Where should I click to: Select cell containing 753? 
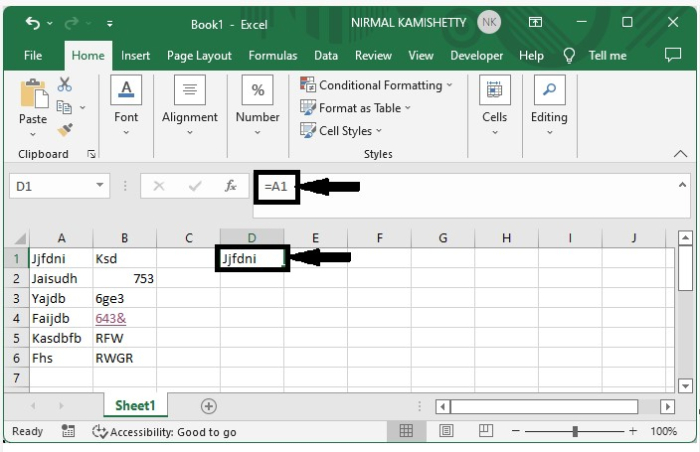(x=125, y=278)
